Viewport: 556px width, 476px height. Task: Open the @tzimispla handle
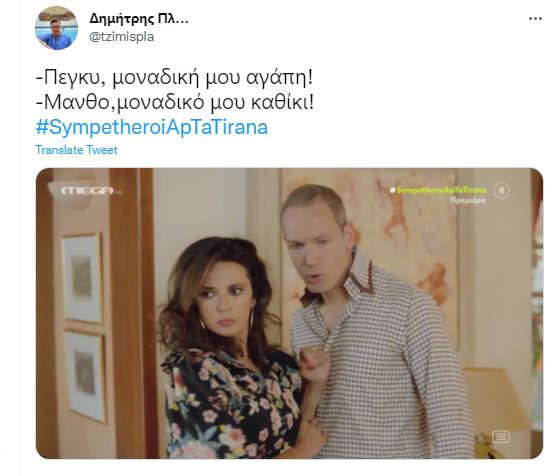[x=122, y=37]
